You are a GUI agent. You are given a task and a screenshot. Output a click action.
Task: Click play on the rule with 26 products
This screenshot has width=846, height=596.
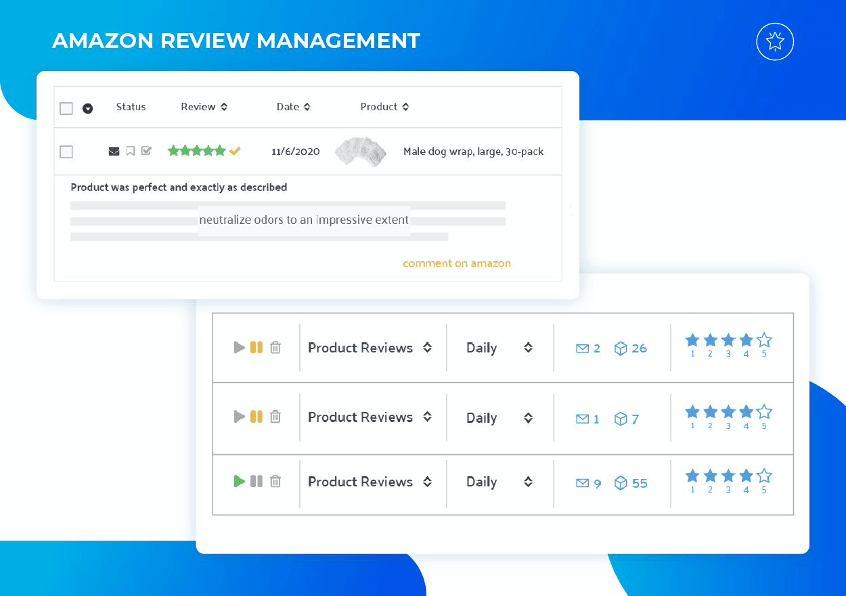[x=239, y=347]
